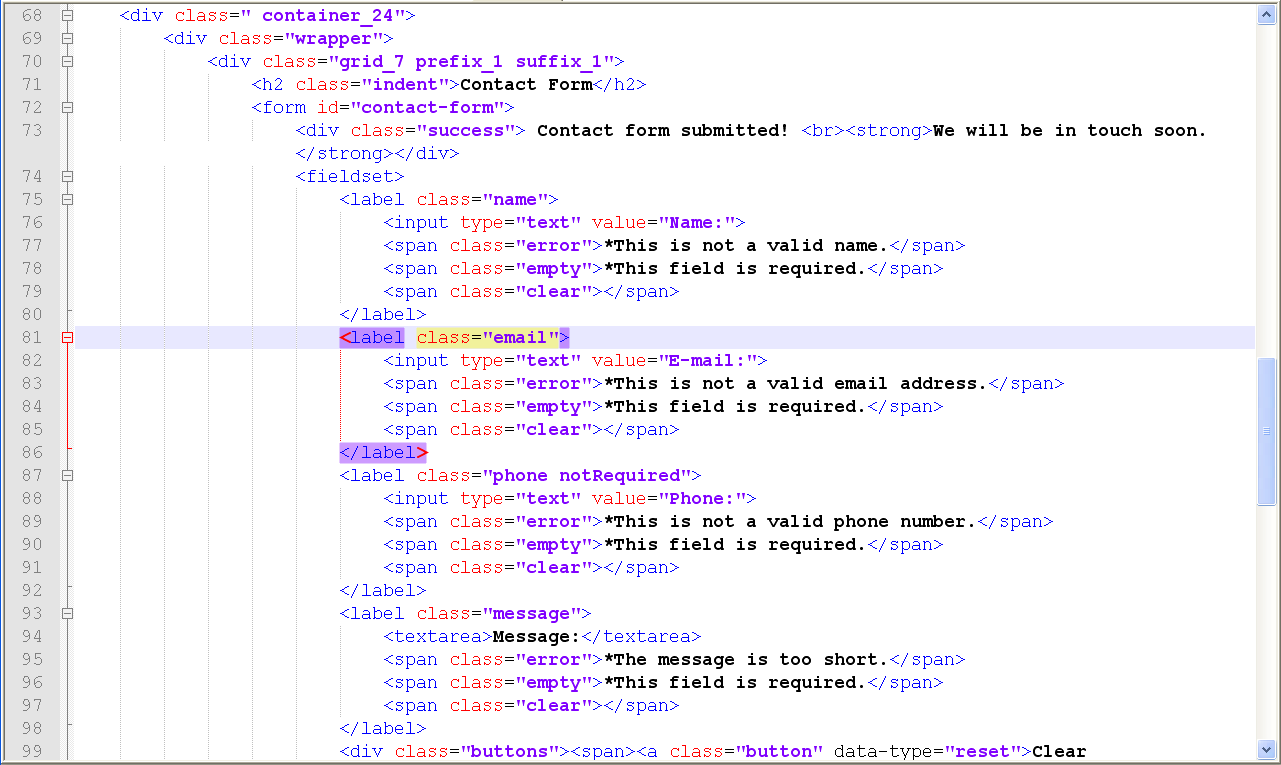This screenshot has height=765, width=1281.
Task: Collapse the container_24 div fold on line 68
Action: (67, 16)
